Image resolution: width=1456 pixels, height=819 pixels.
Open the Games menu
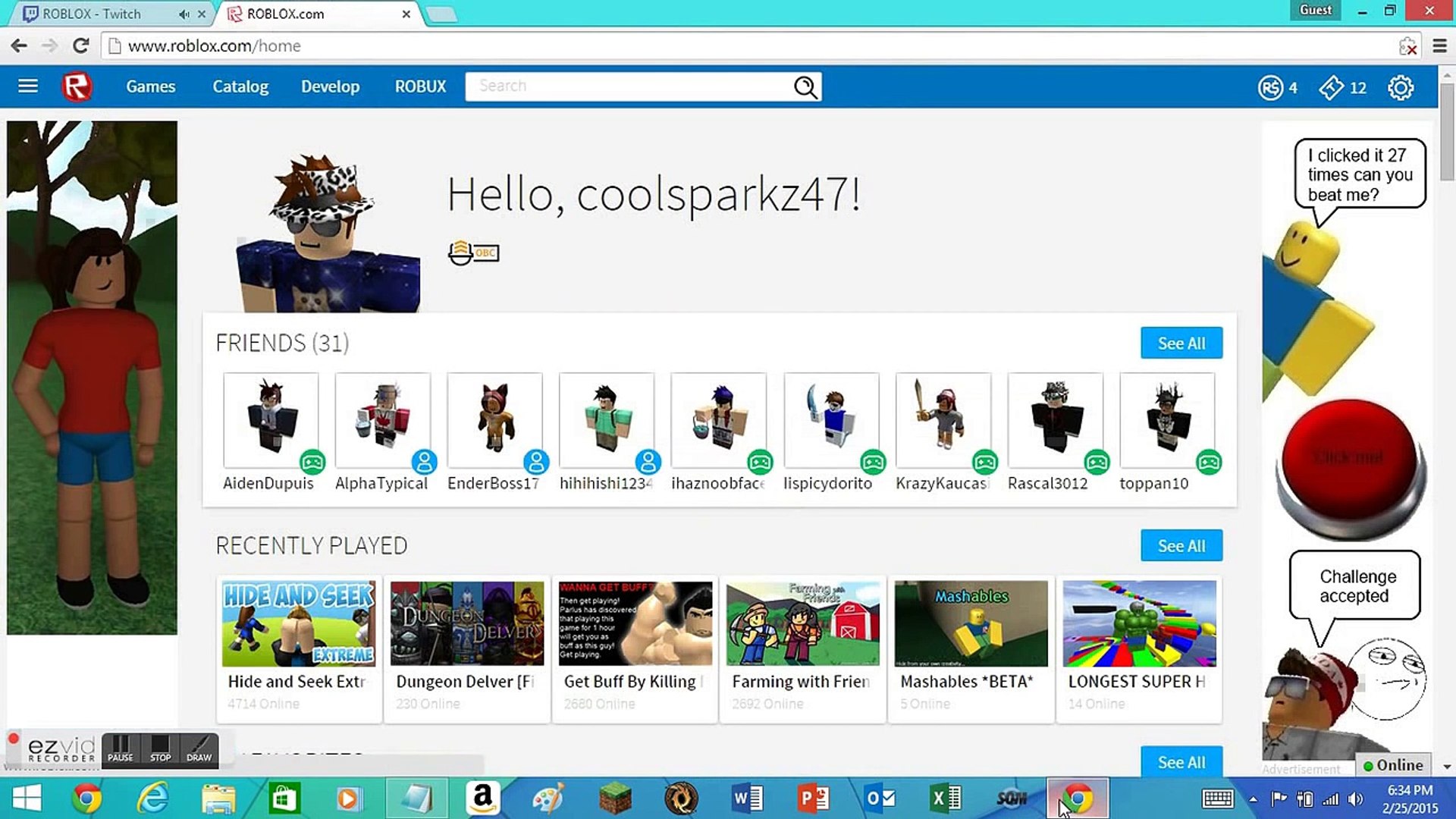click(150, 86)
